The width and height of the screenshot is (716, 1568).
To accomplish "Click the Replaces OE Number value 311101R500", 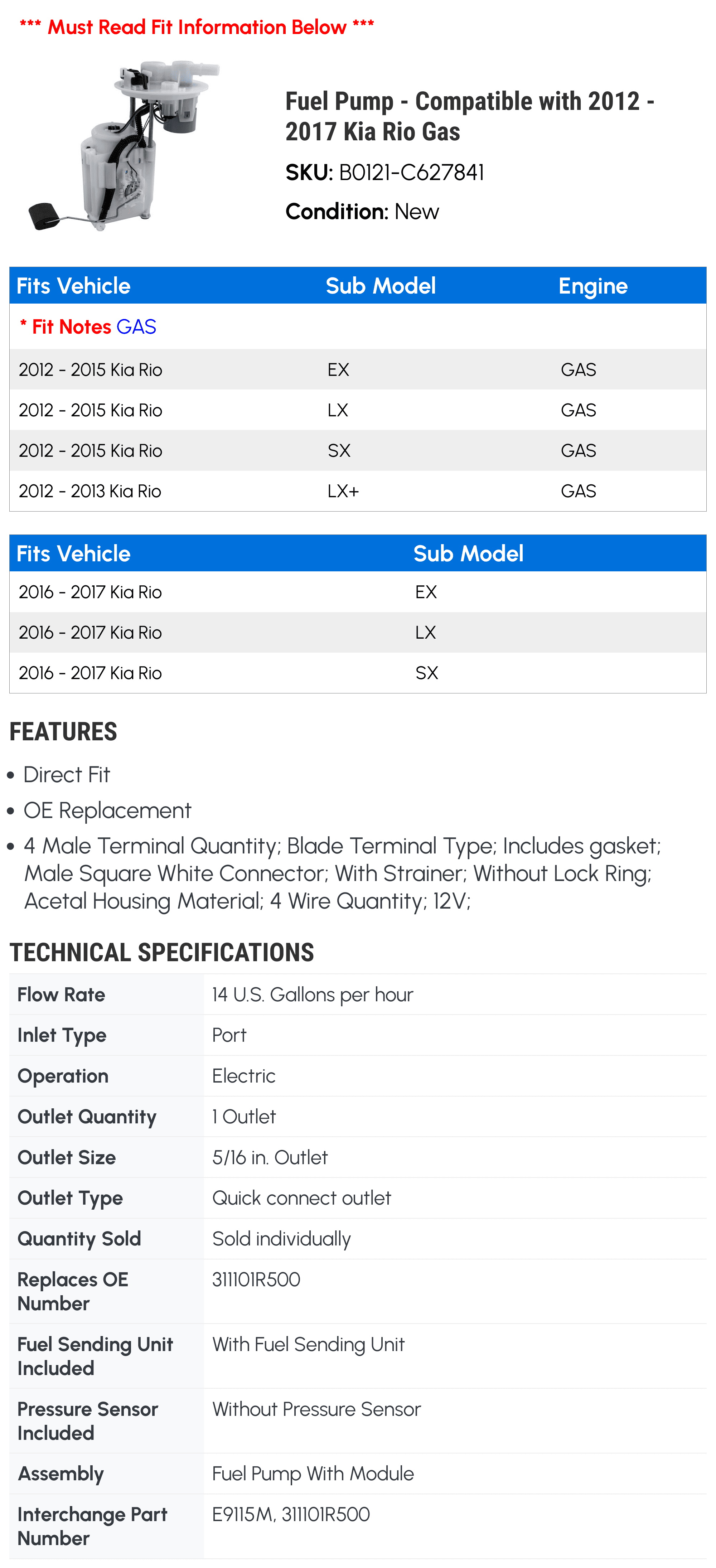I will coord(256,1279).
